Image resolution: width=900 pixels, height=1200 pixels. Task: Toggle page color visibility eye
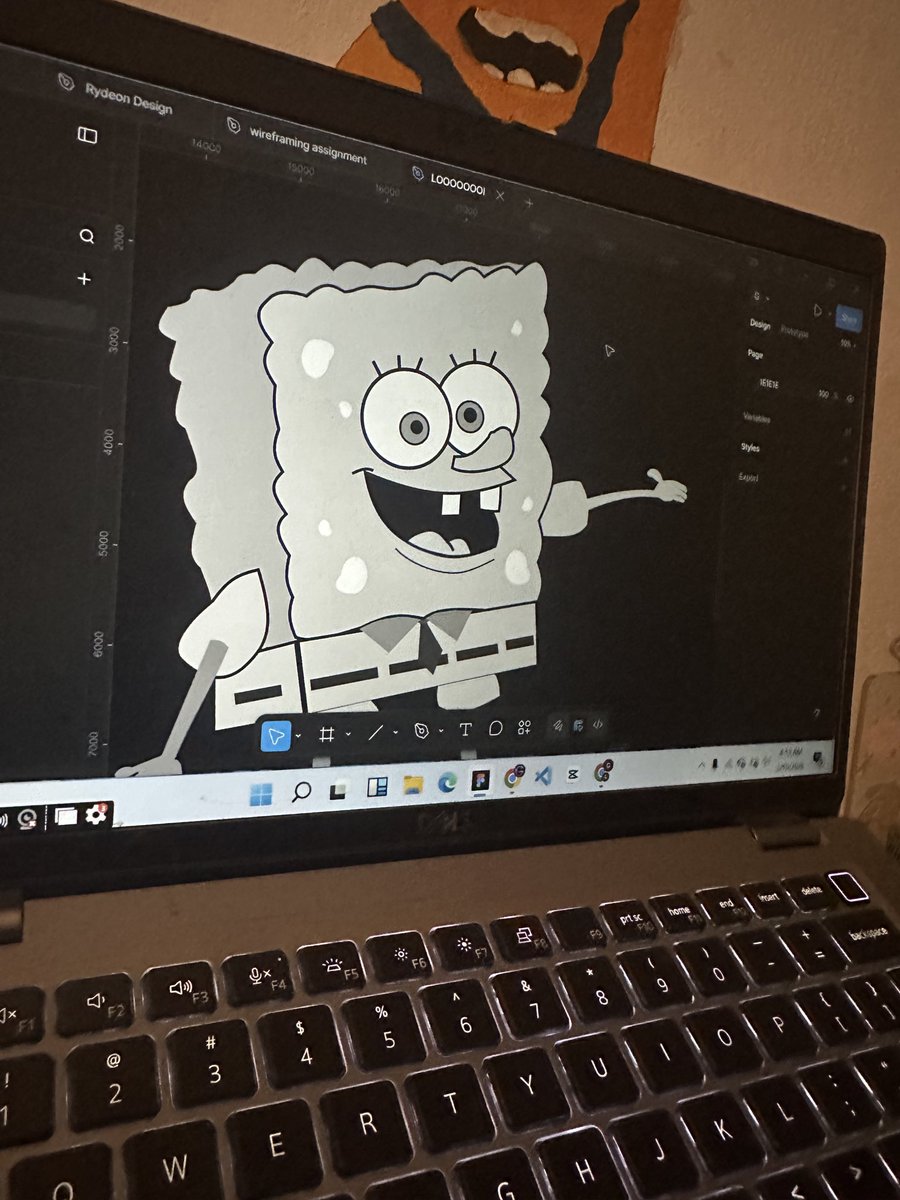point(850,398)
